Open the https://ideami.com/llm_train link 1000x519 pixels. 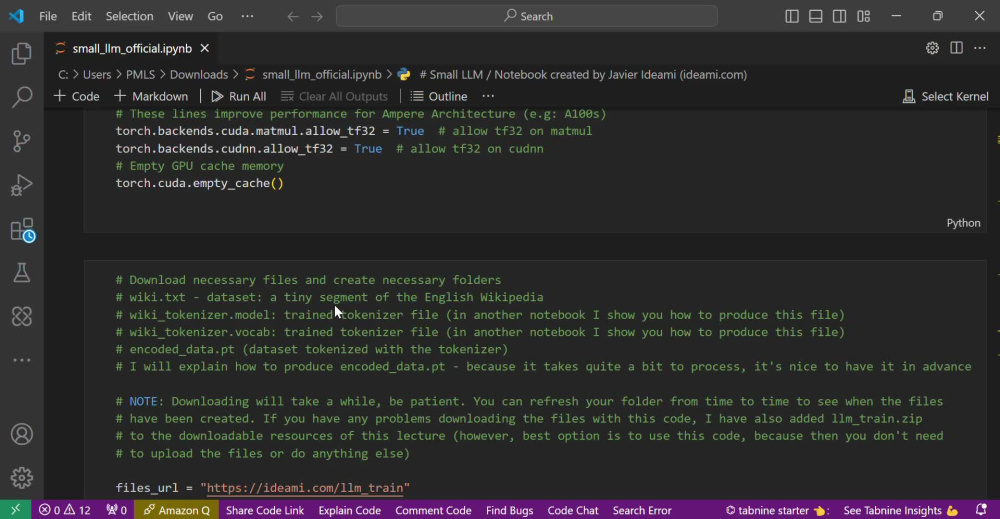[x=305, y=488]
